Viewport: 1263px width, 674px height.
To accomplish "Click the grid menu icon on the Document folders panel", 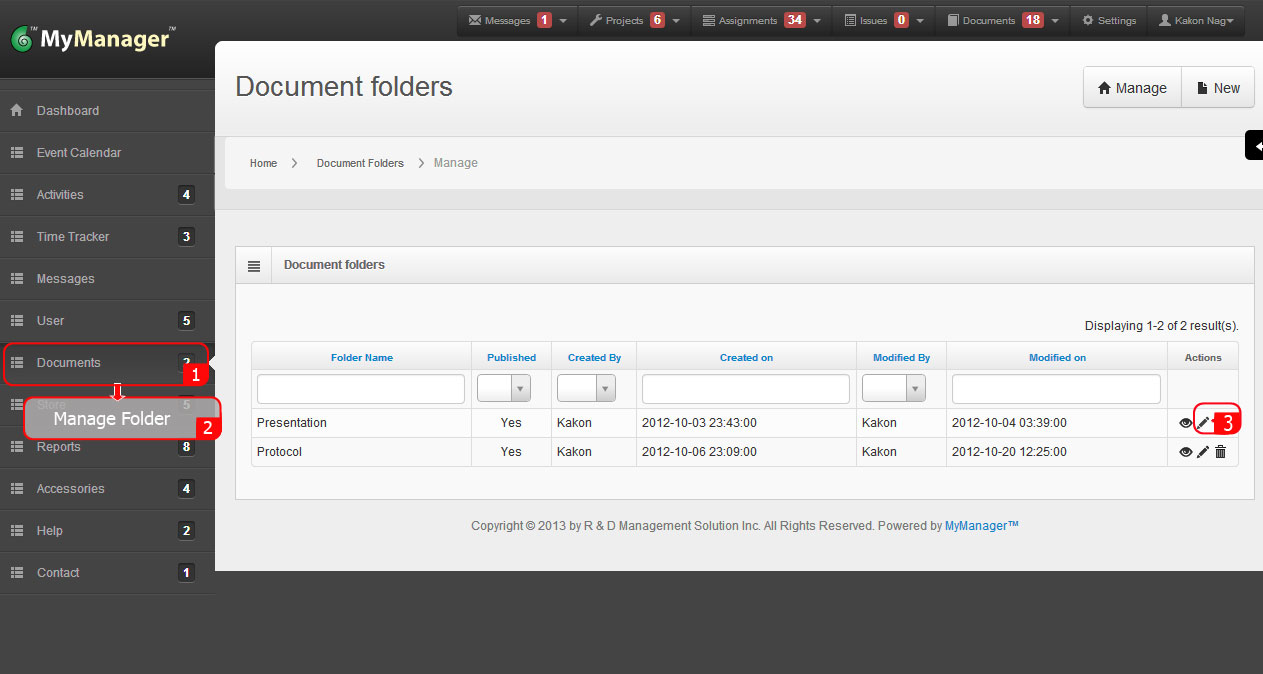I will tap(253, 264).
